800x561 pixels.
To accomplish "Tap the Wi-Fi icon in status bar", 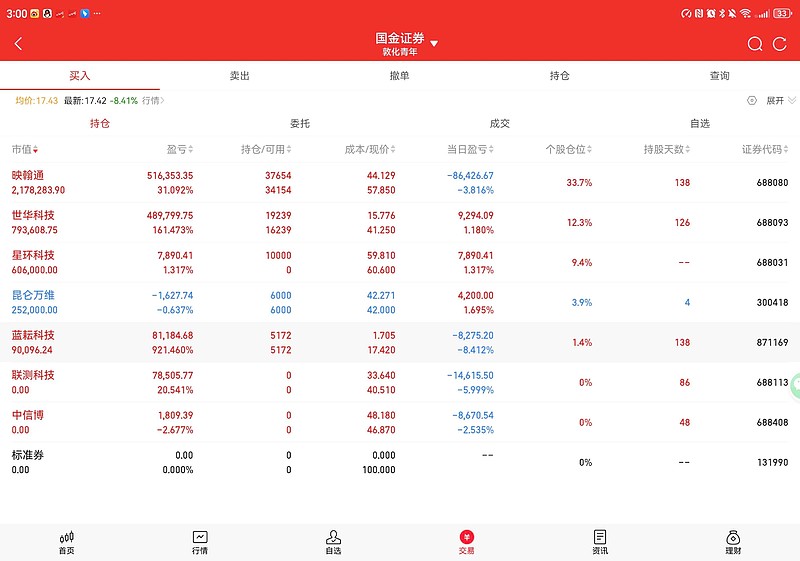I will 745,13.
